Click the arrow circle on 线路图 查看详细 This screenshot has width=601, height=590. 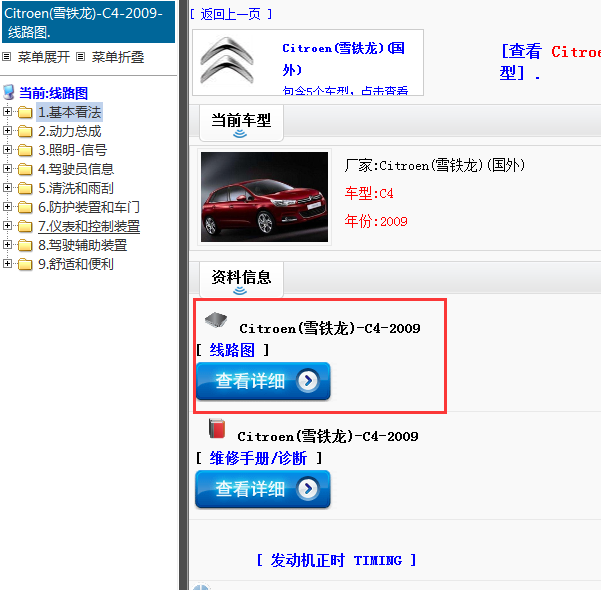click(308, 381)
